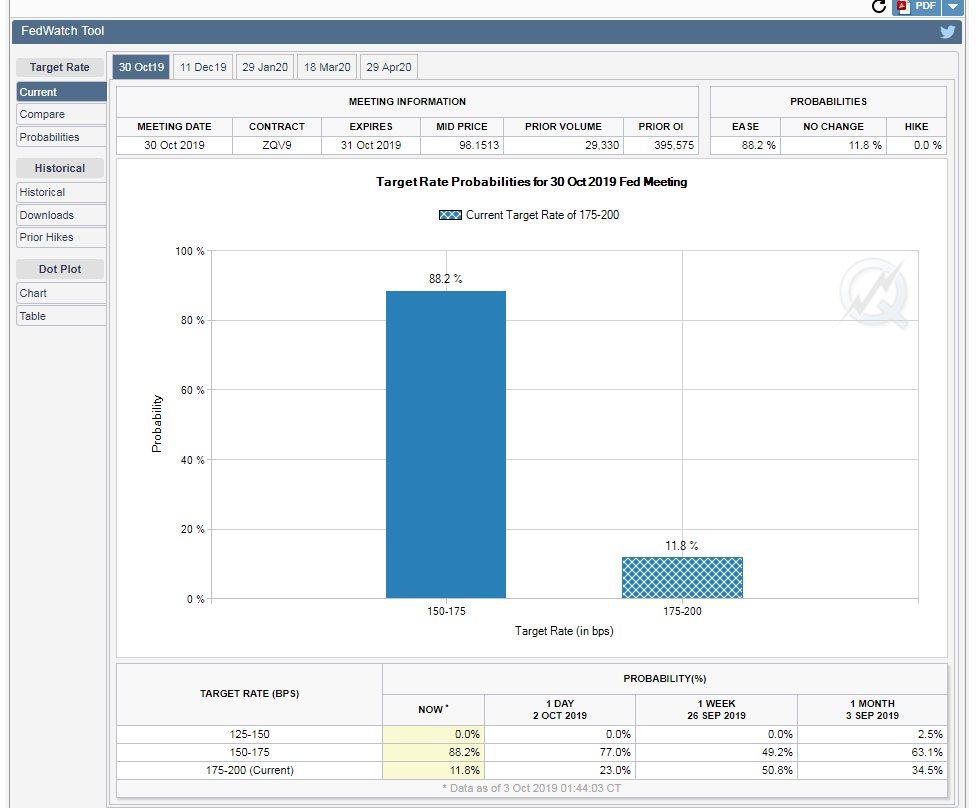Click the 1 WEEK 26 SEP 2019 header
976x808 pixels.
(716, 710)
